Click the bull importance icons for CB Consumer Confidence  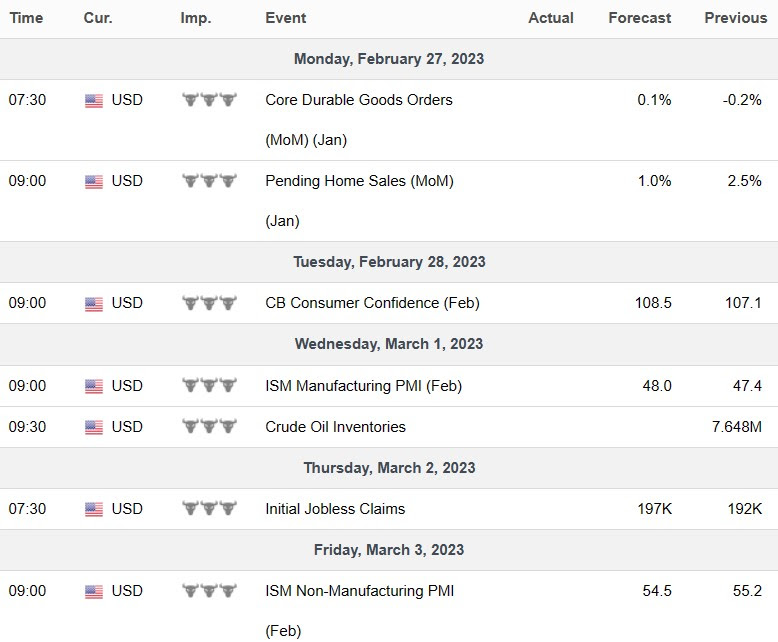coord(209,303)
